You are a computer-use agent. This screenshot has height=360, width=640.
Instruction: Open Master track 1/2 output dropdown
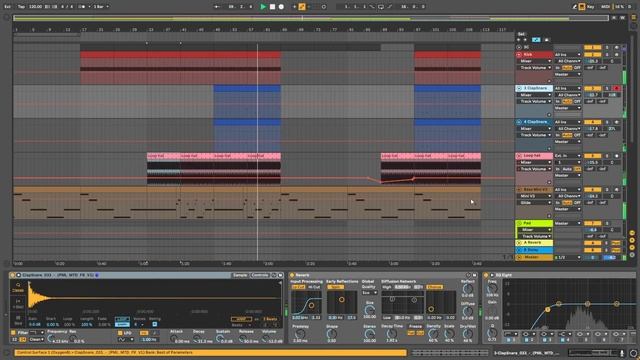567,258
